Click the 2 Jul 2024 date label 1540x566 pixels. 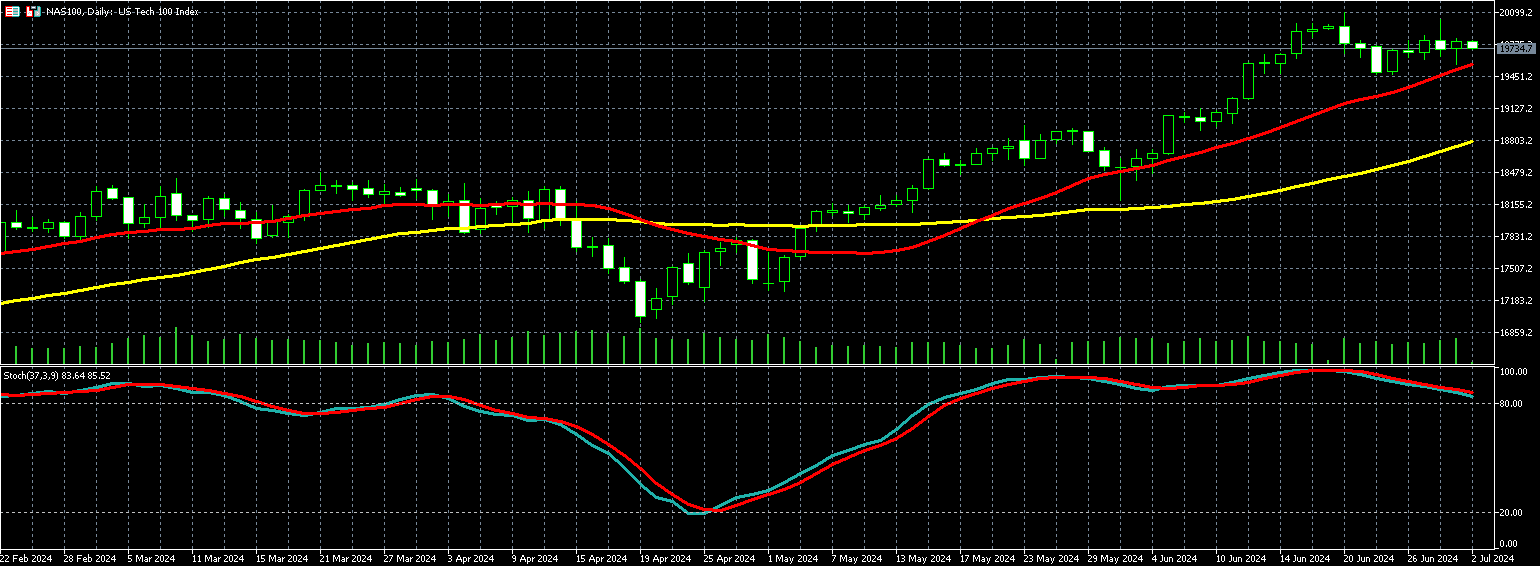tap(1492, 558)
